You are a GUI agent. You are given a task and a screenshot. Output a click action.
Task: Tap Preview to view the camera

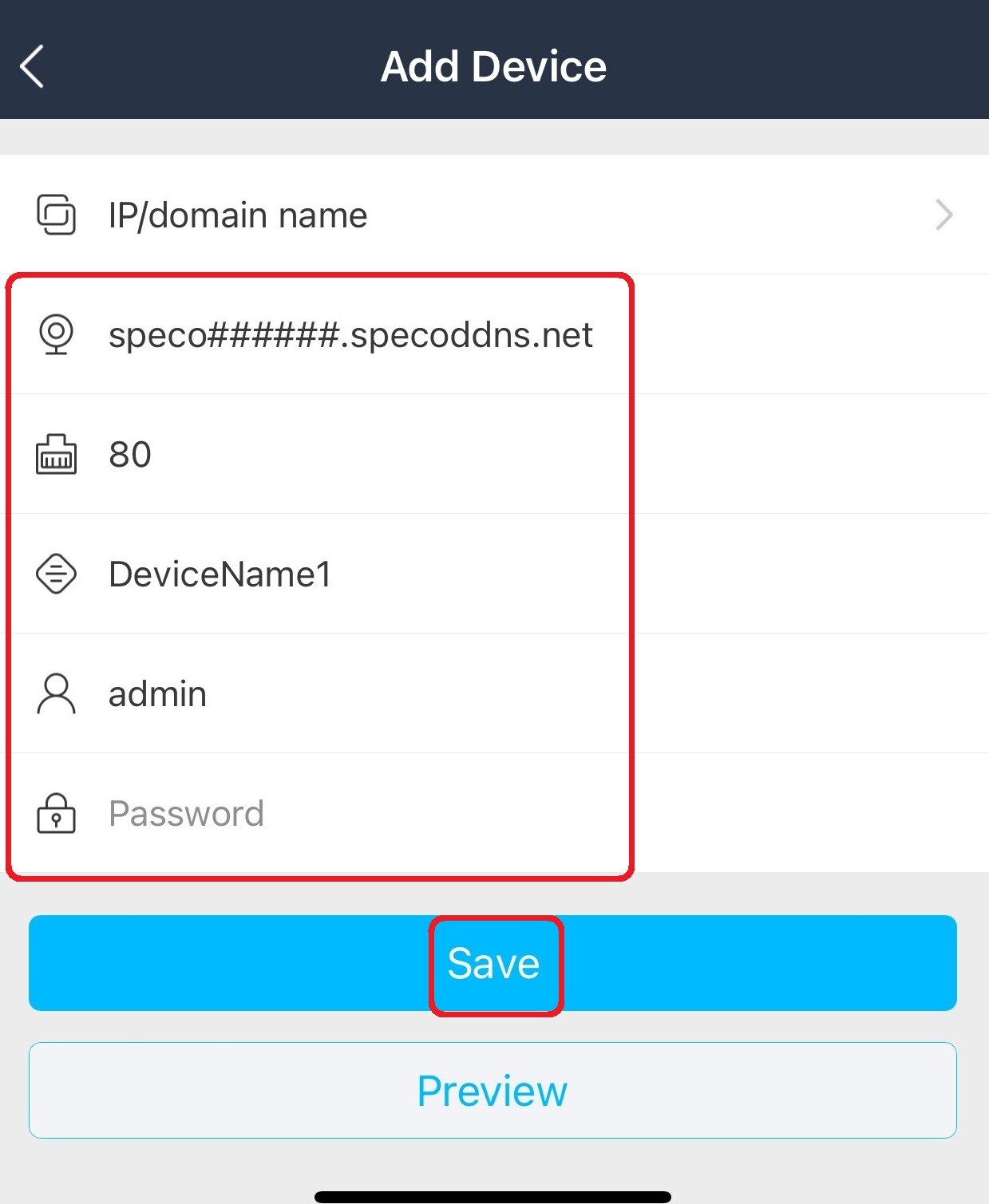(x=493, y=1089)
